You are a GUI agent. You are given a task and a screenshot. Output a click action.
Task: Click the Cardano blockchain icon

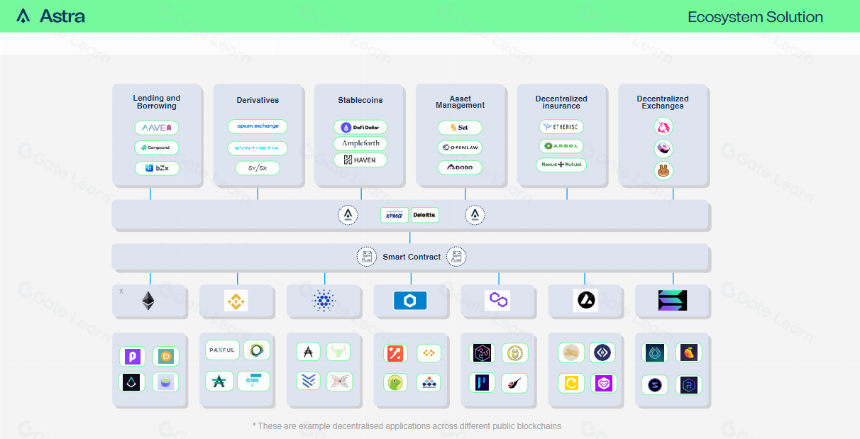click(324, 301)
